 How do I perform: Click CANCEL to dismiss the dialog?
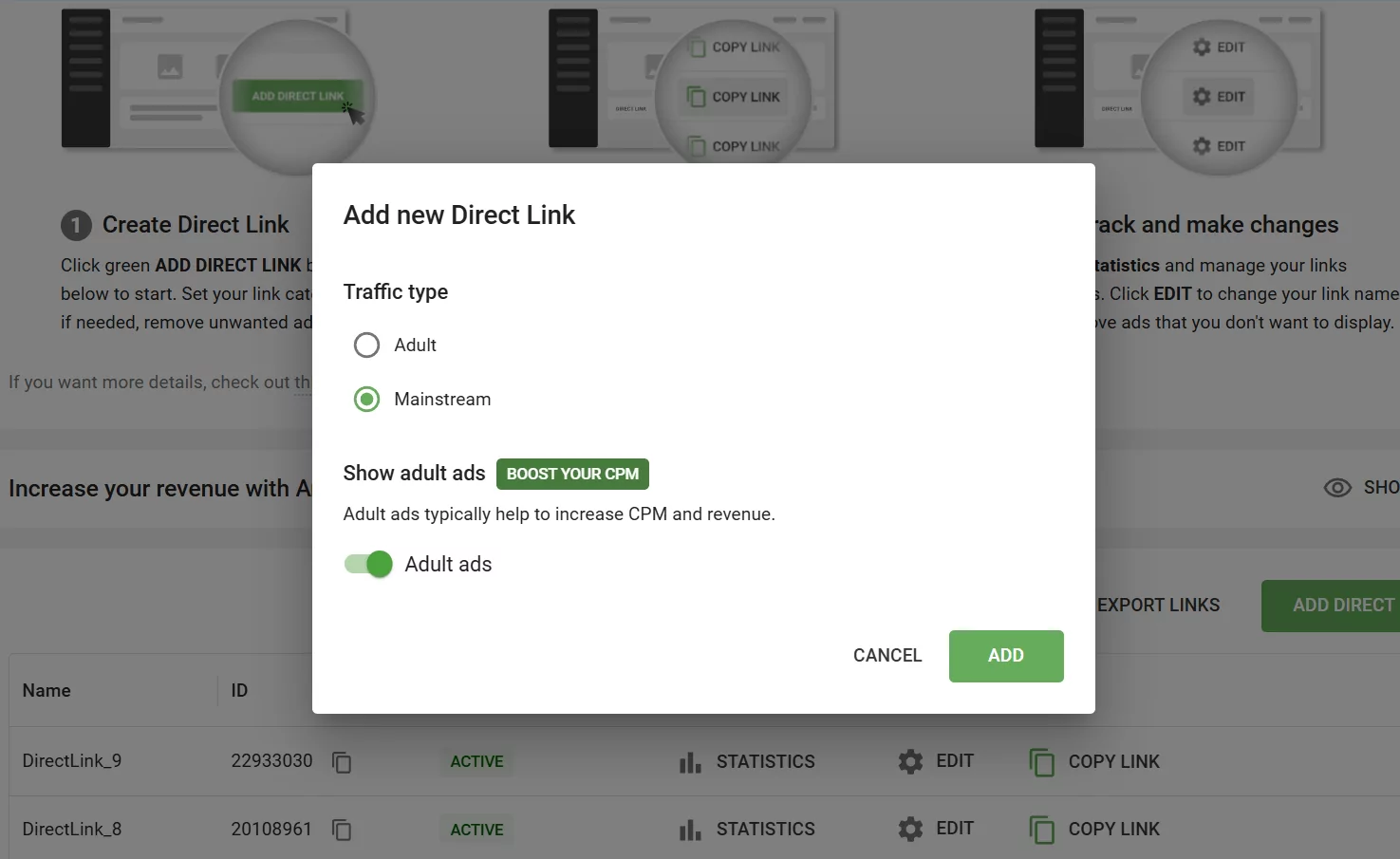[x=887, y=655]
